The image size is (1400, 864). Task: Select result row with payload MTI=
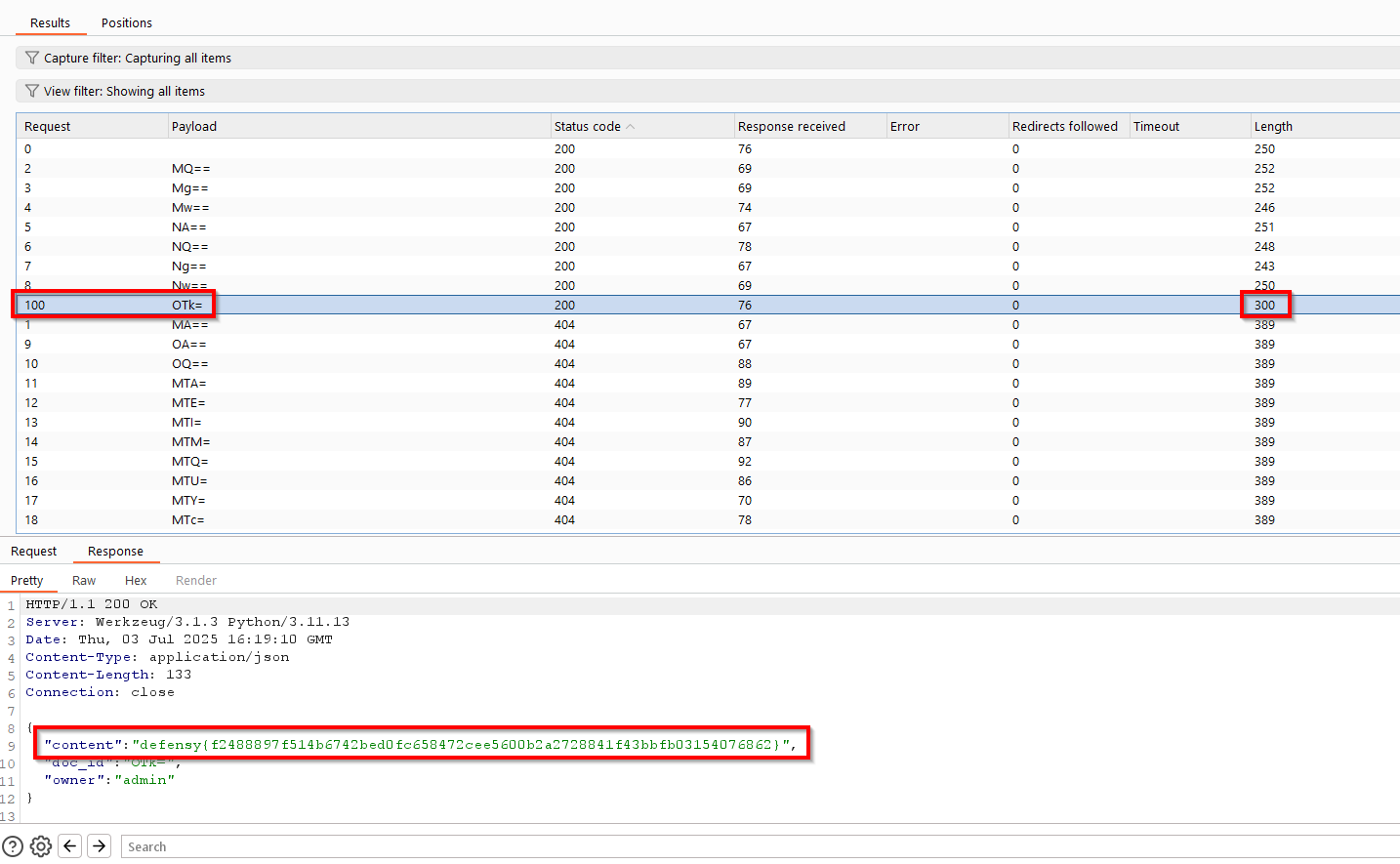[x=708, y=423]
